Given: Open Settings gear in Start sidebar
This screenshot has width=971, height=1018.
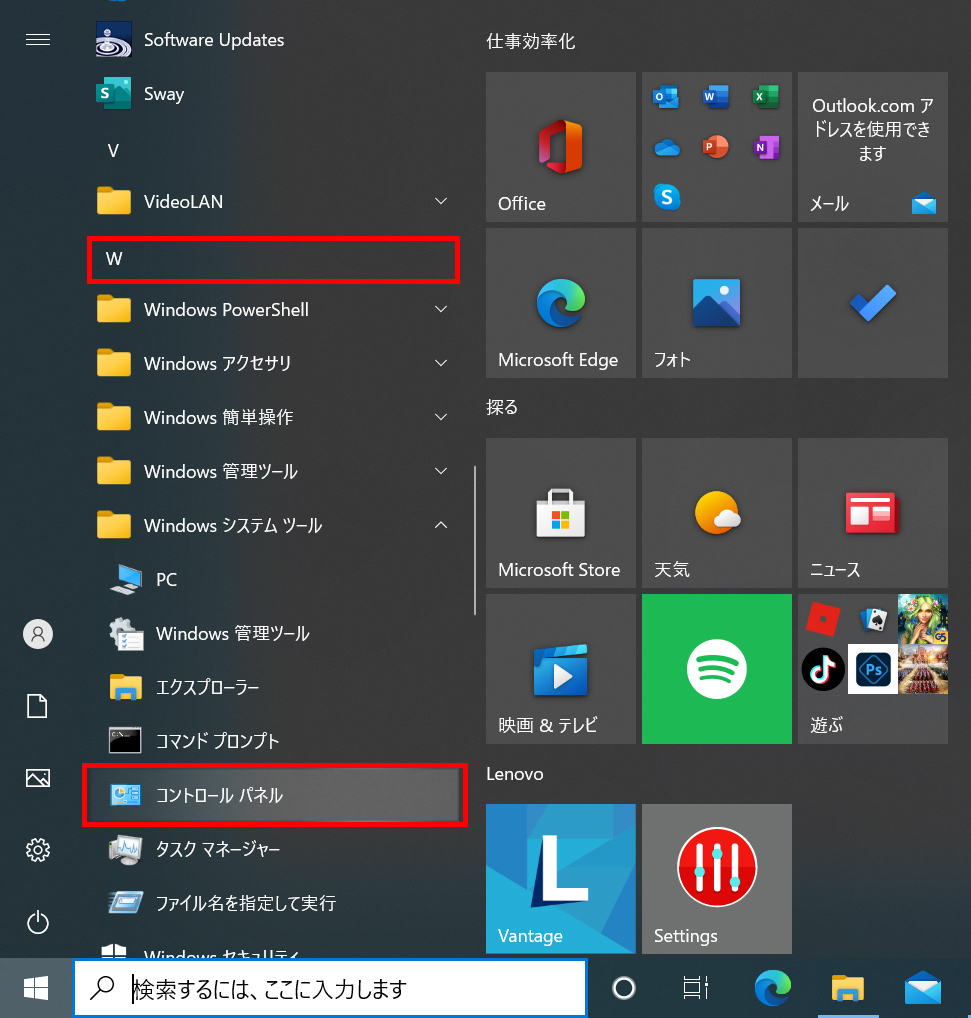Looking at the screenshot, I should [x=38, y=850].
